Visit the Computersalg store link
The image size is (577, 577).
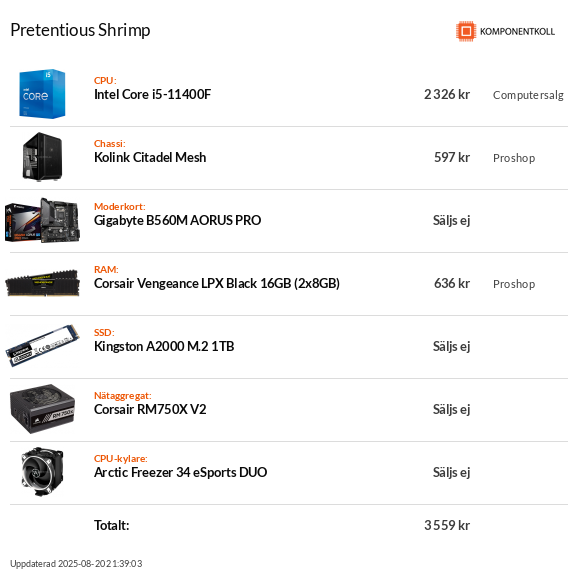(528, 95)
